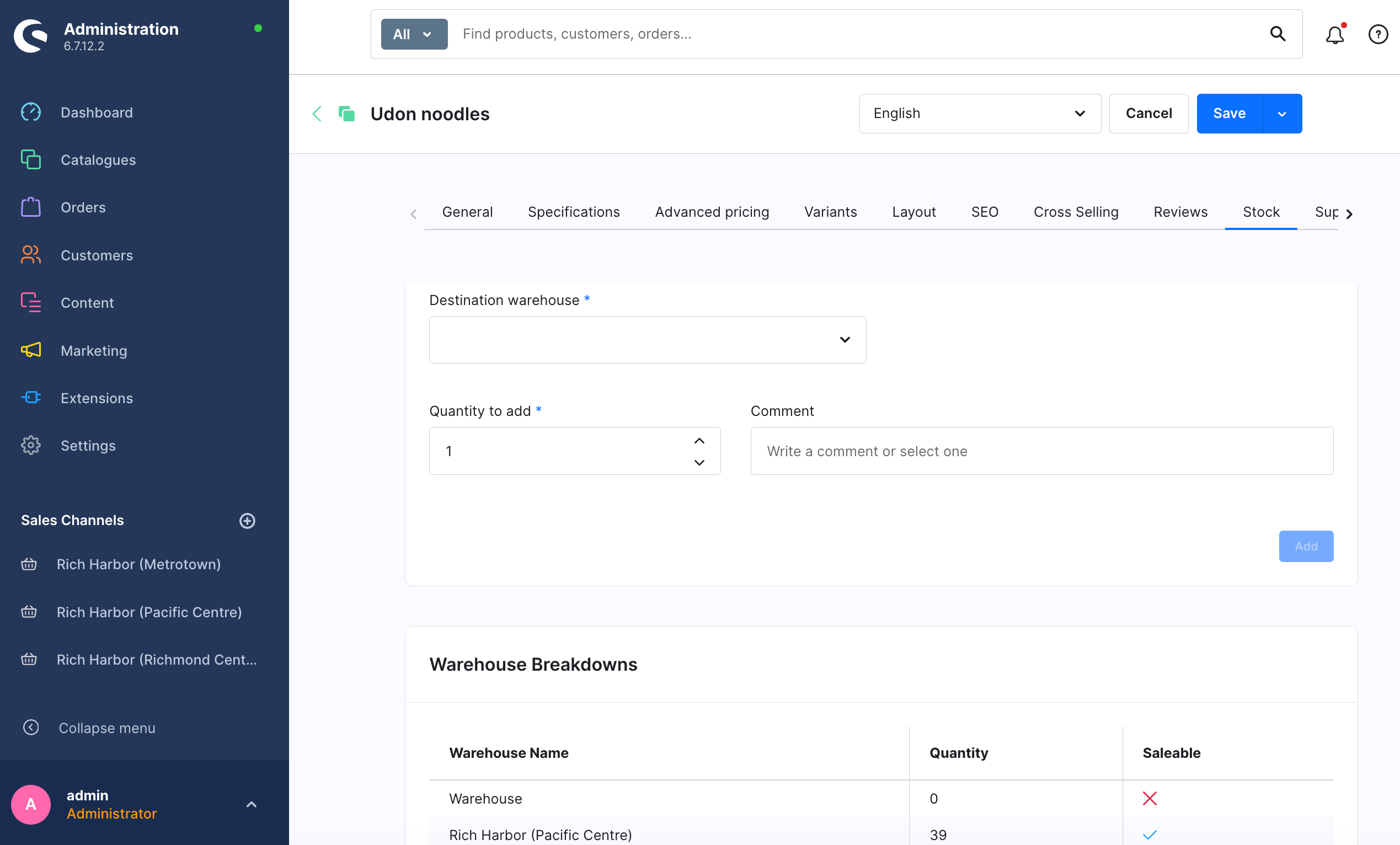Open the English language dropdown

980,114
